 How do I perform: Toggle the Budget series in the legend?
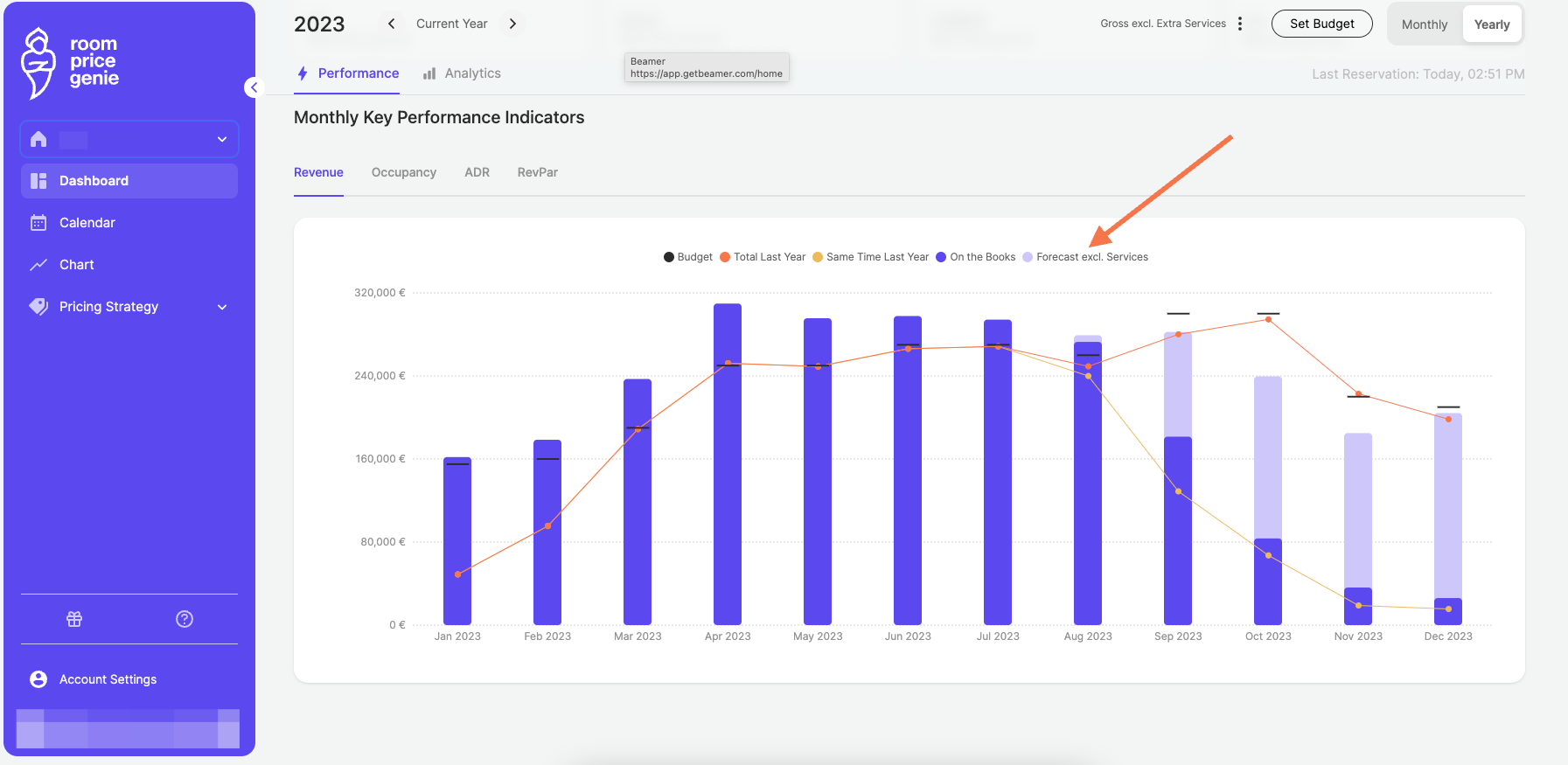point(688,257)
